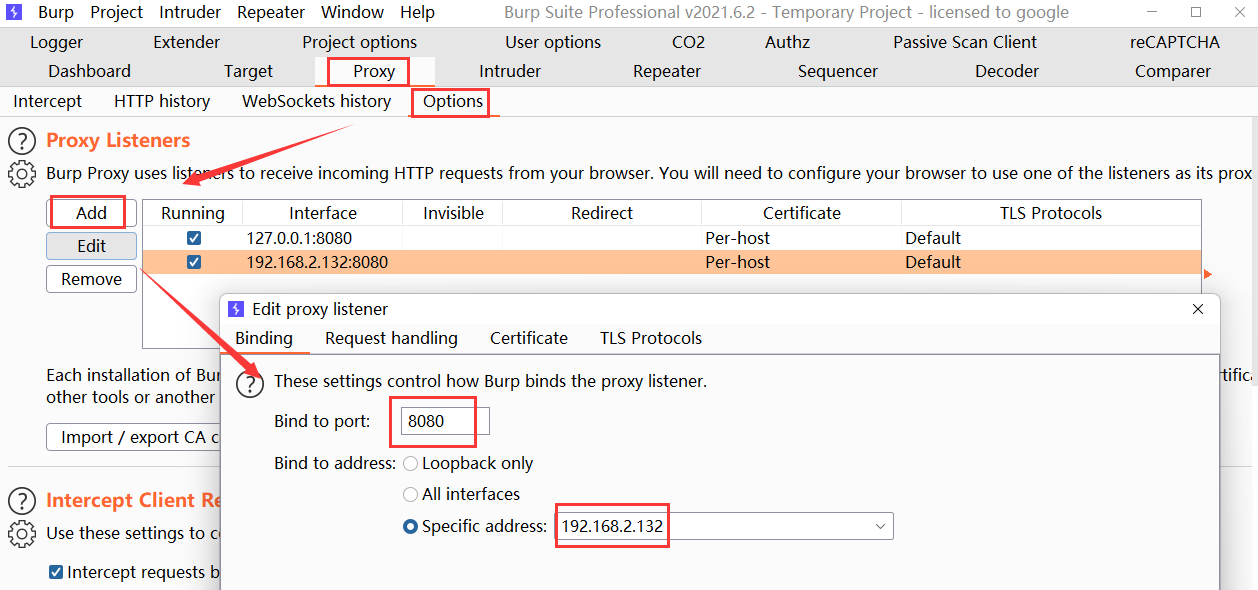
Task: Open the Passive Scan Client tab
Action: click(965, 42)
